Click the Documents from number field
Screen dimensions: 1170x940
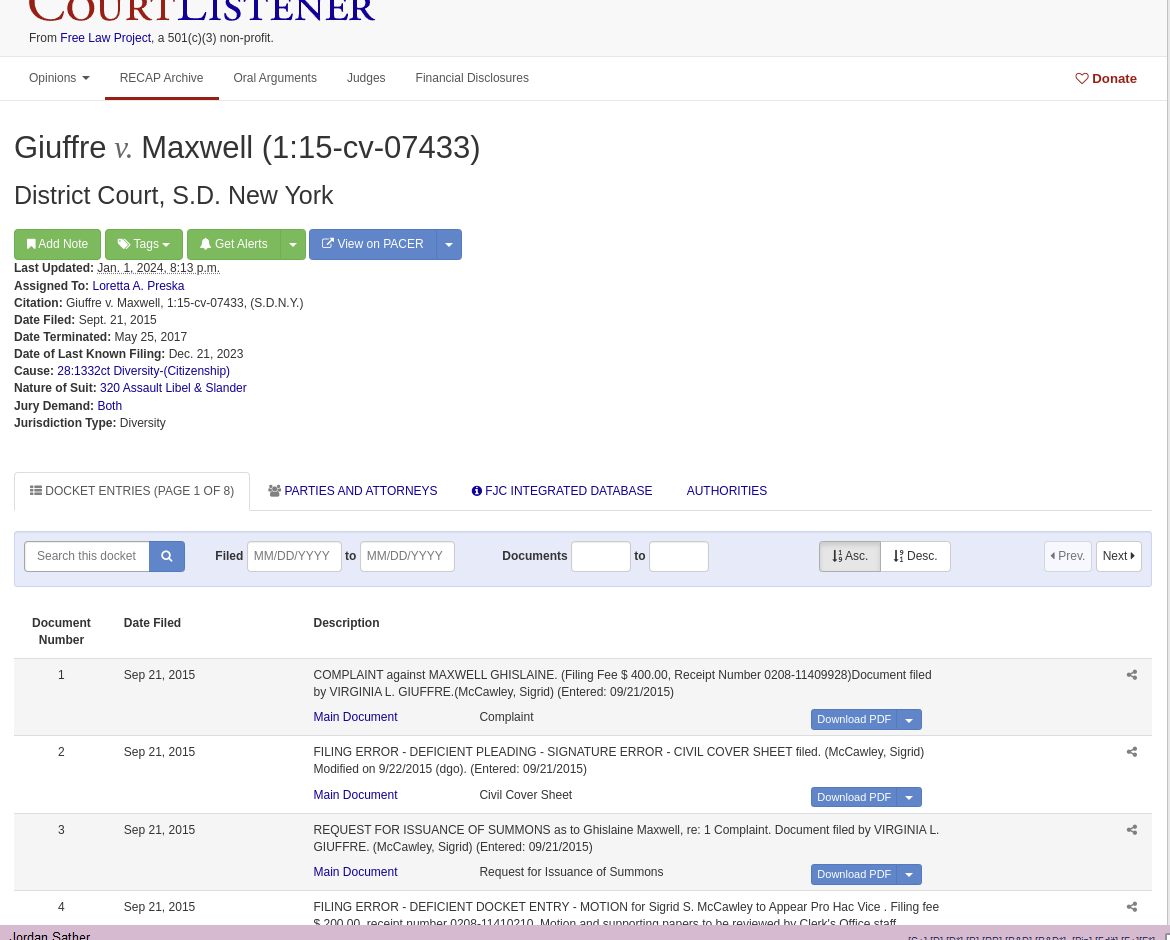(601, 557)
